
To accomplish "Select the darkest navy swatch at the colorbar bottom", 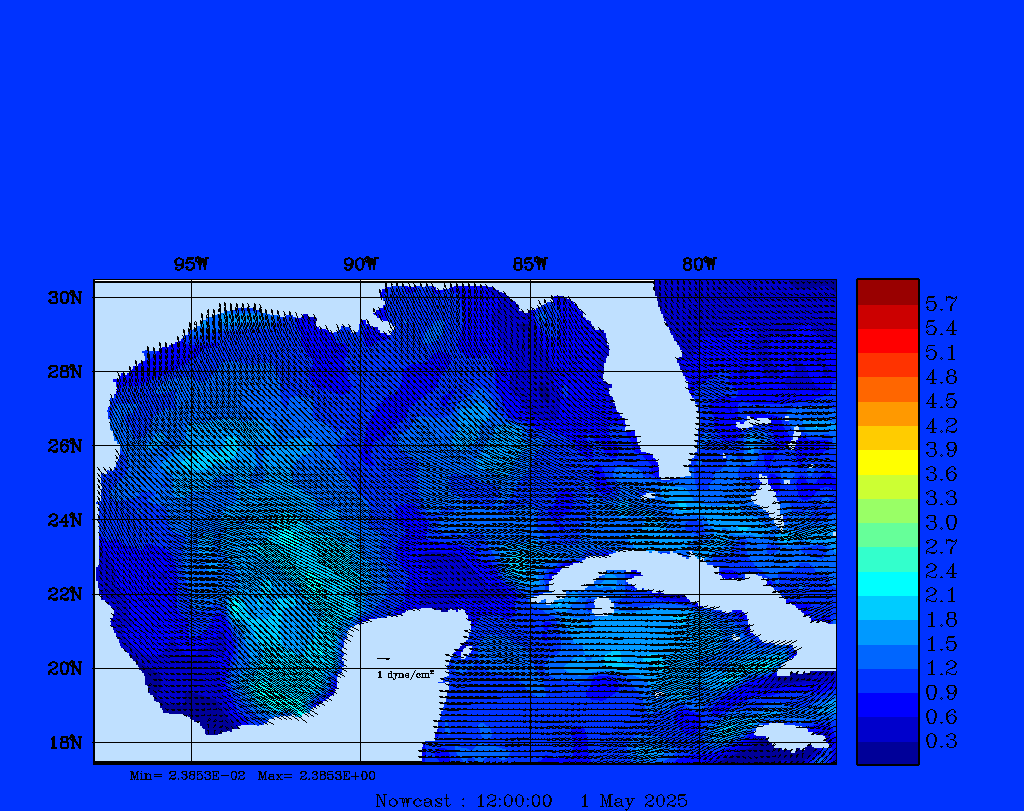I will (887, 753).
